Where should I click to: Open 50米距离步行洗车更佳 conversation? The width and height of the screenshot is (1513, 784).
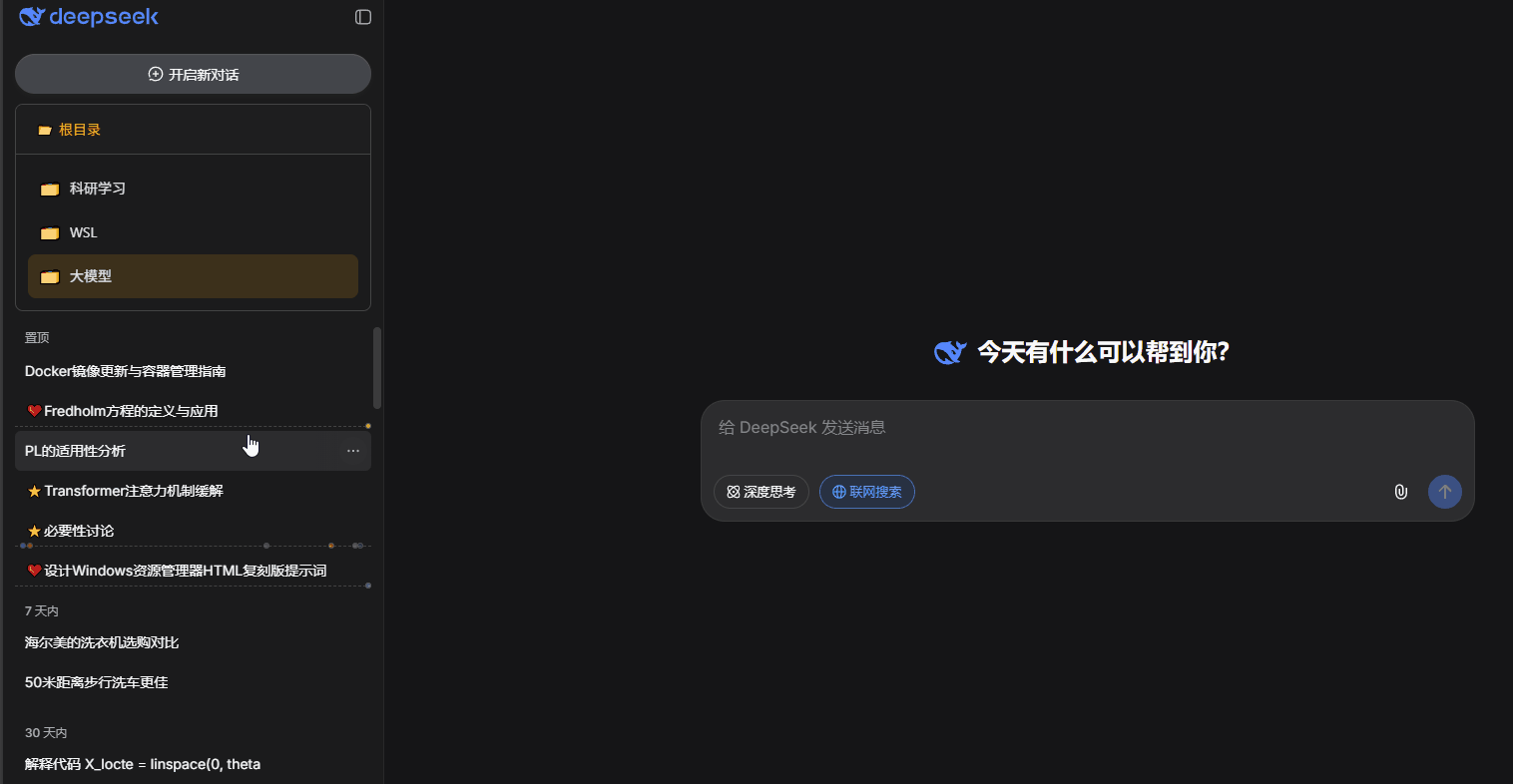pyautogui.click(x=96, y=682)
